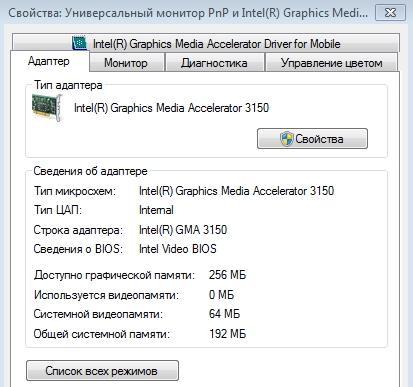Click the Общей системной памяти label

pyautogui.click(x=102, y=334)
